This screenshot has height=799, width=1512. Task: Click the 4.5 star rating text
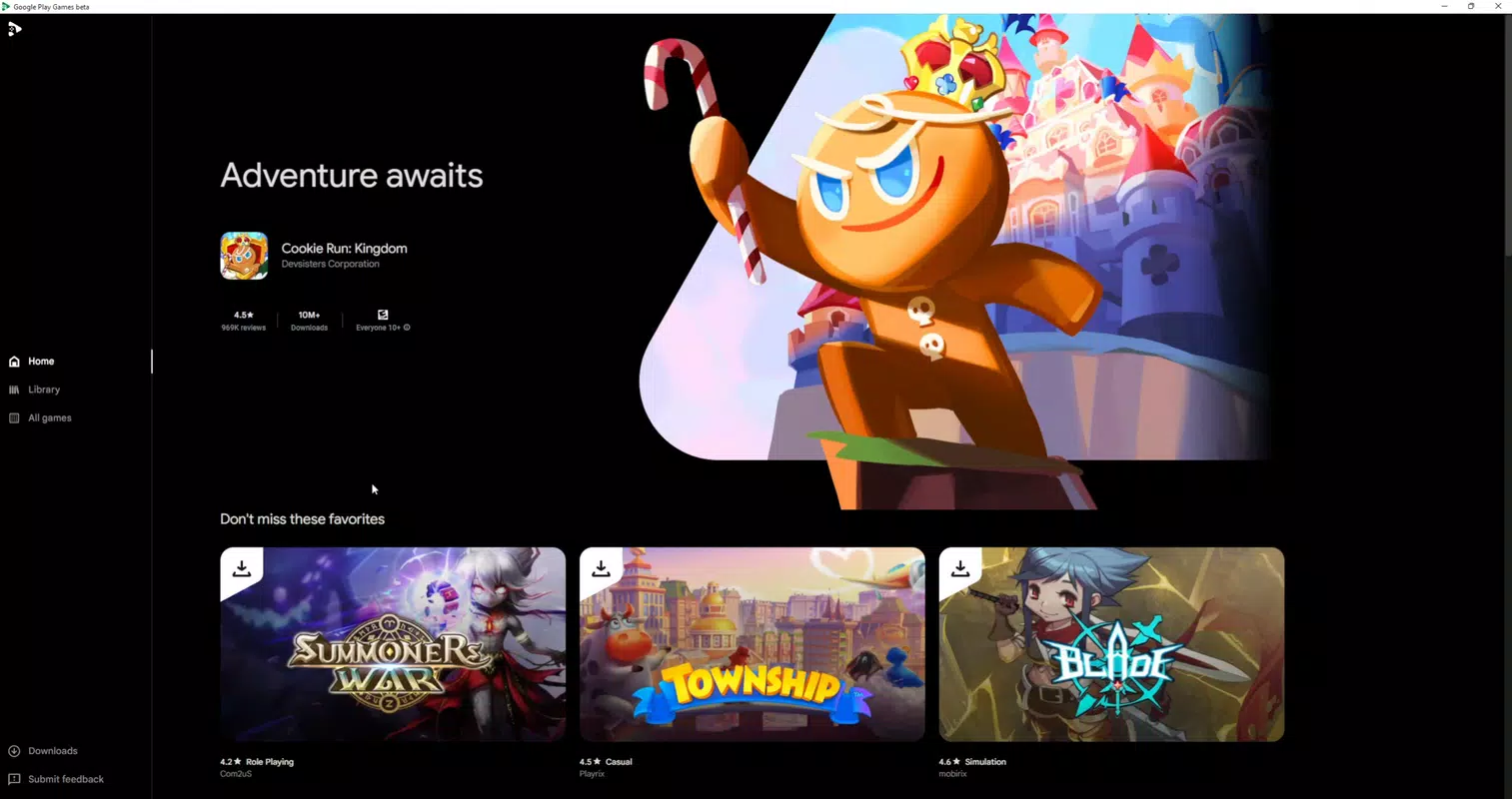click(244, 315)
